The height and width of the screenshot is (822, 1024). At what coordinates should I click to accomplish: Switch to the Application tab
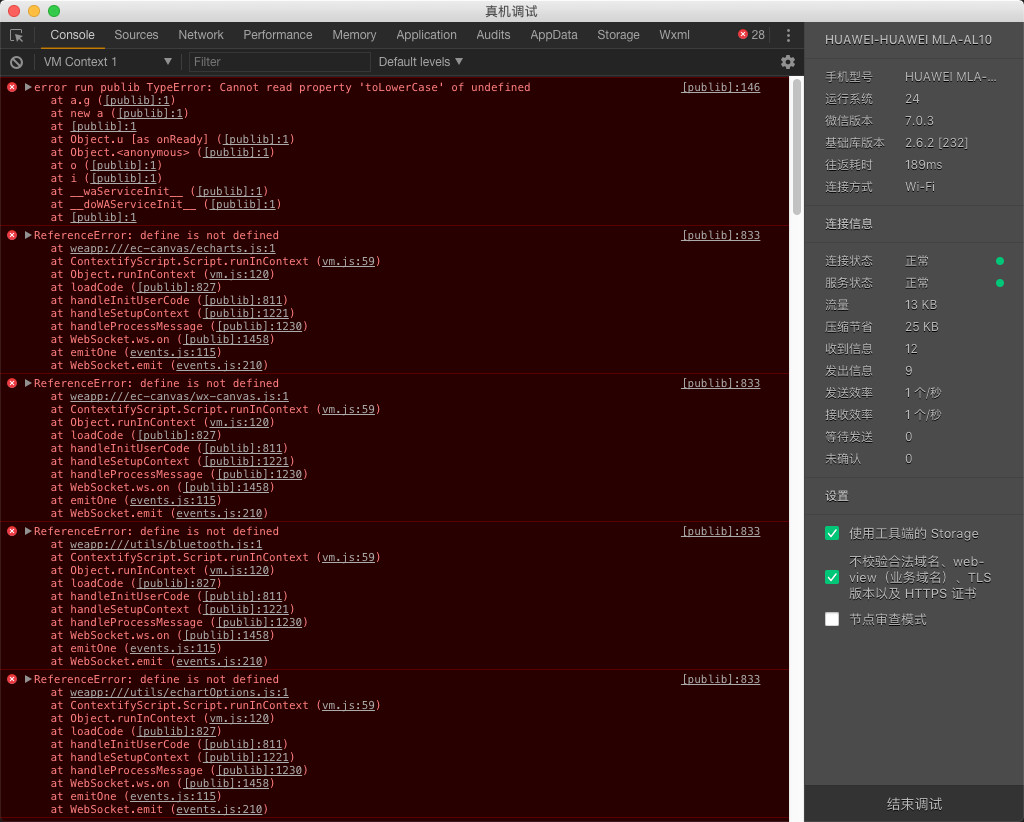(426, 35)
